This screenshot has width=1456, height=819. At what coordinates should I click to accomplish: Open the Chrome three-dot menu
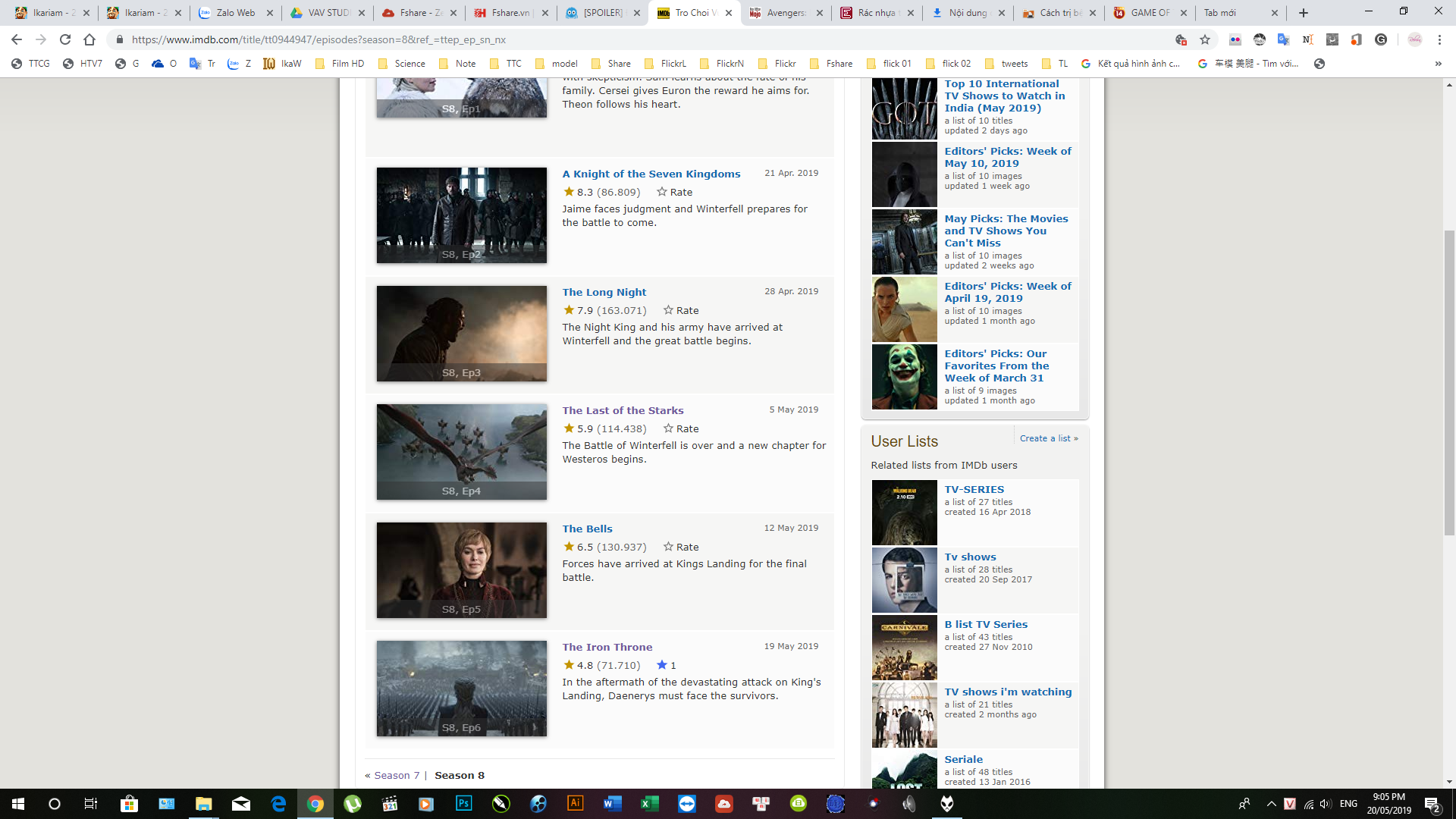pos(1439,39)
